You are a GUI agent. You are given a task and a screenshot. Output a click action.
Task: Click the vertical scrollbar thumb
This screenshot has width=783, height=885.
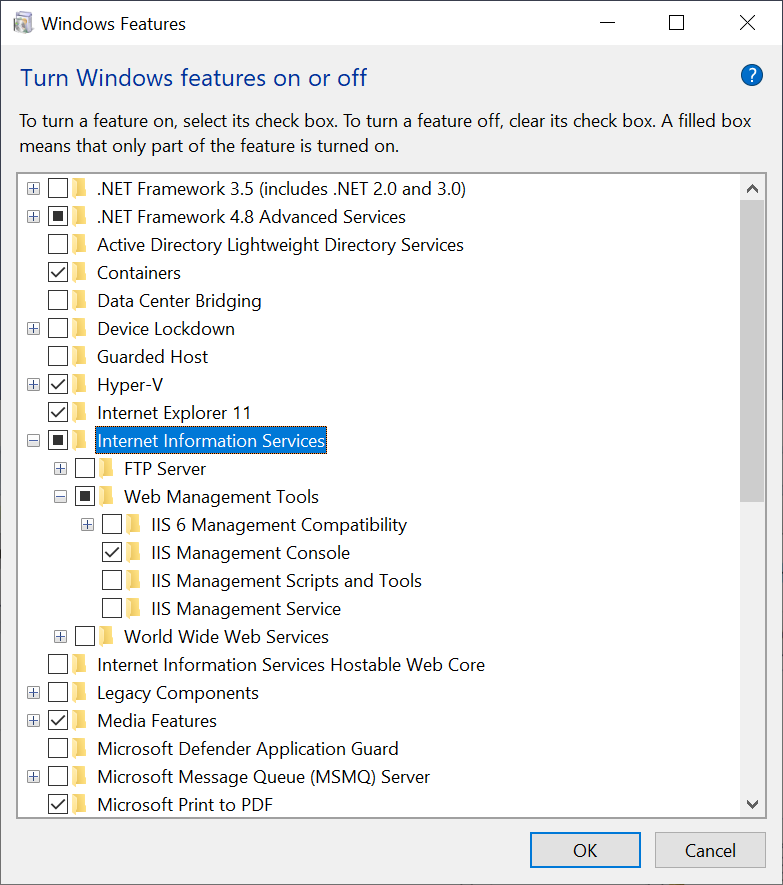(752, 351)
